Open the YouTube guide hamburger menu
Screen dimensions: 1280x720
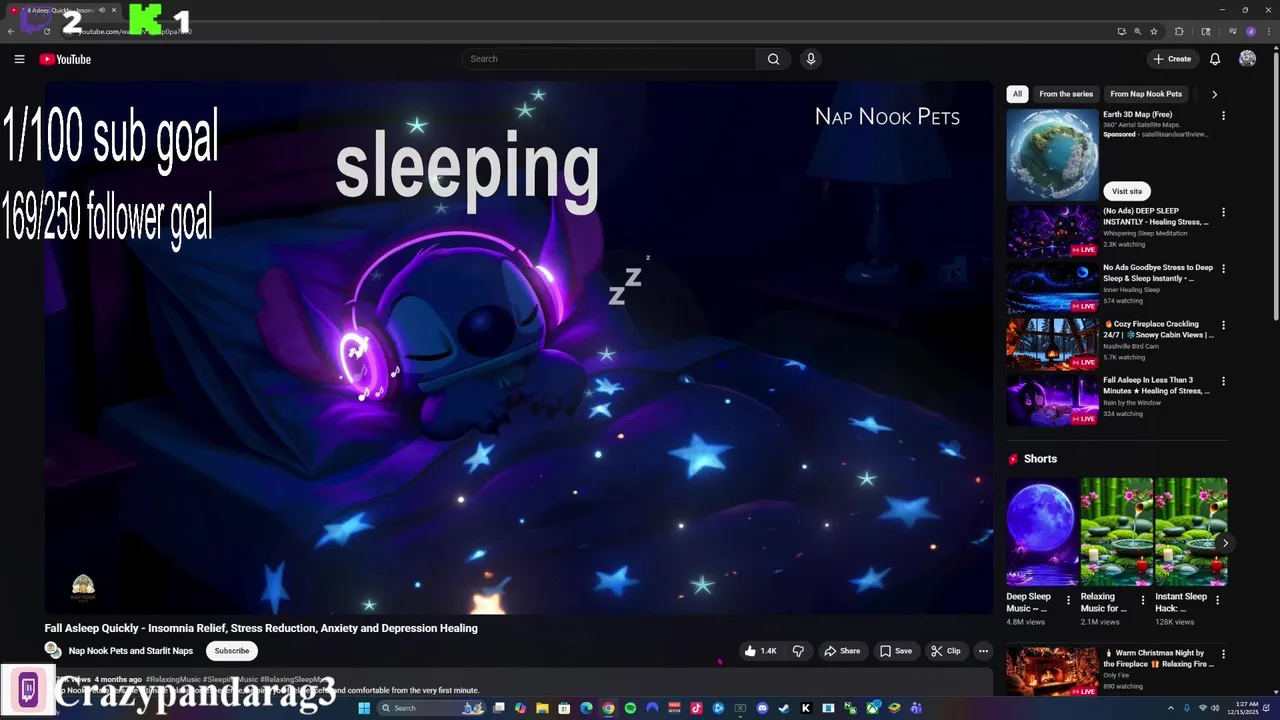tap(19, 59)
